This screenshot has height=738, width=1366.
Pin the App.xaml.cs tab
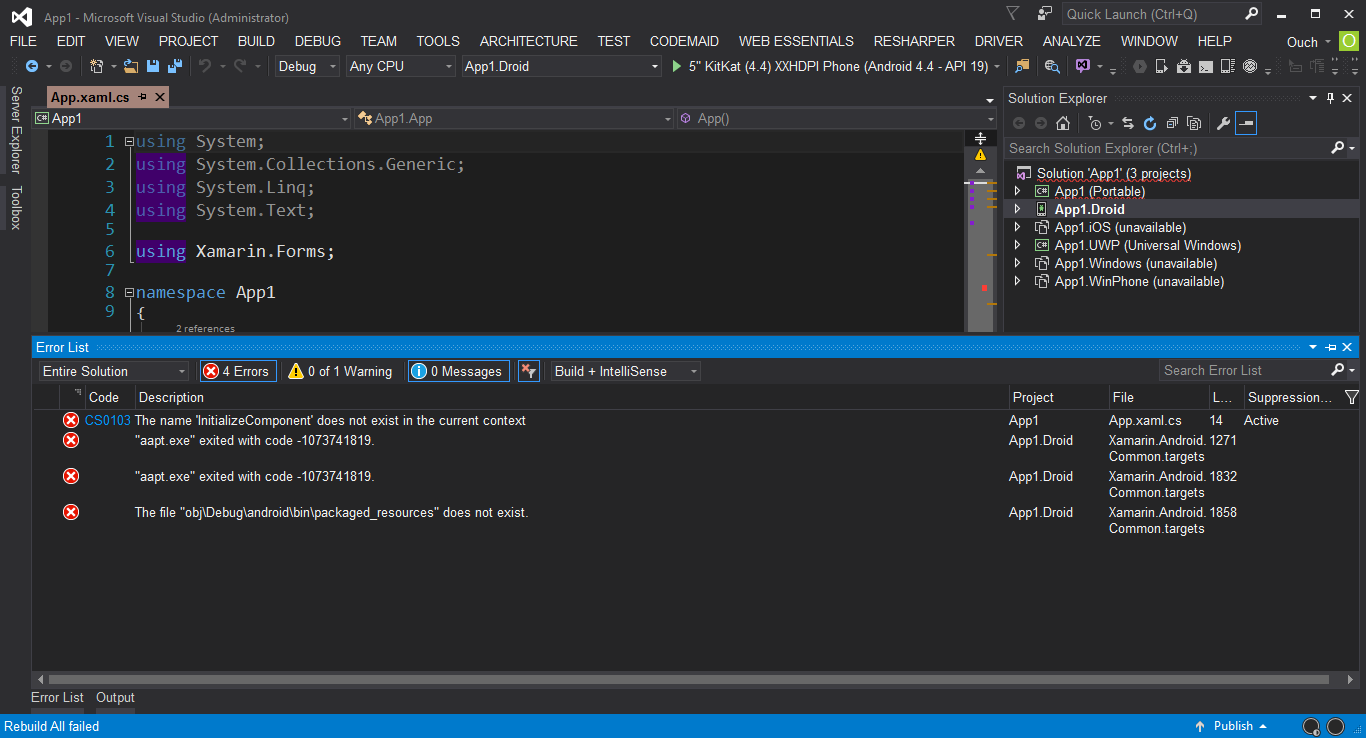[x=143, y=97]
